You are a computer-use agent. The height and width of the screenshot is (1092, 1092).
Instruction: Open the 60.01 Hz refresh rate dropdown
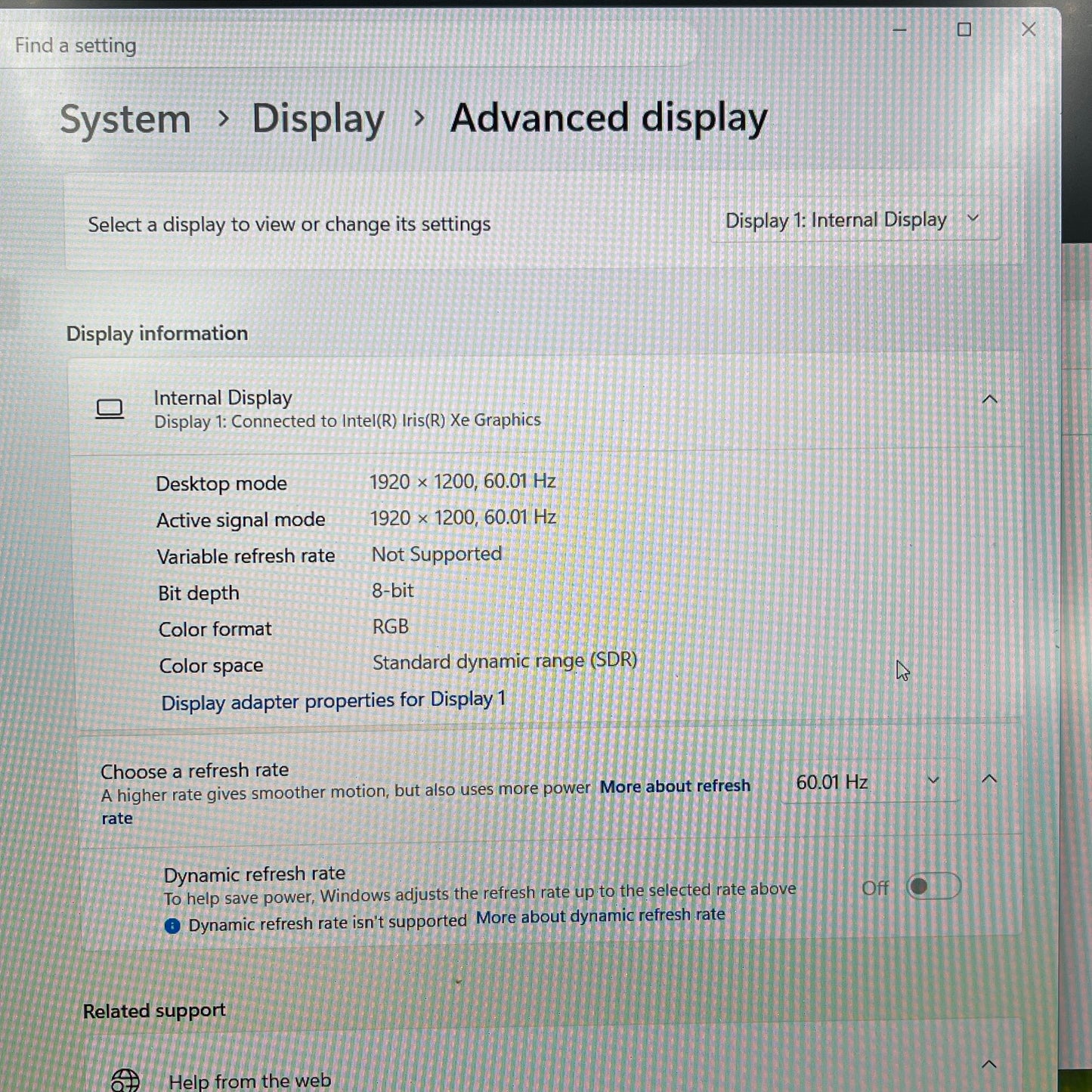(x=869, y=782)
